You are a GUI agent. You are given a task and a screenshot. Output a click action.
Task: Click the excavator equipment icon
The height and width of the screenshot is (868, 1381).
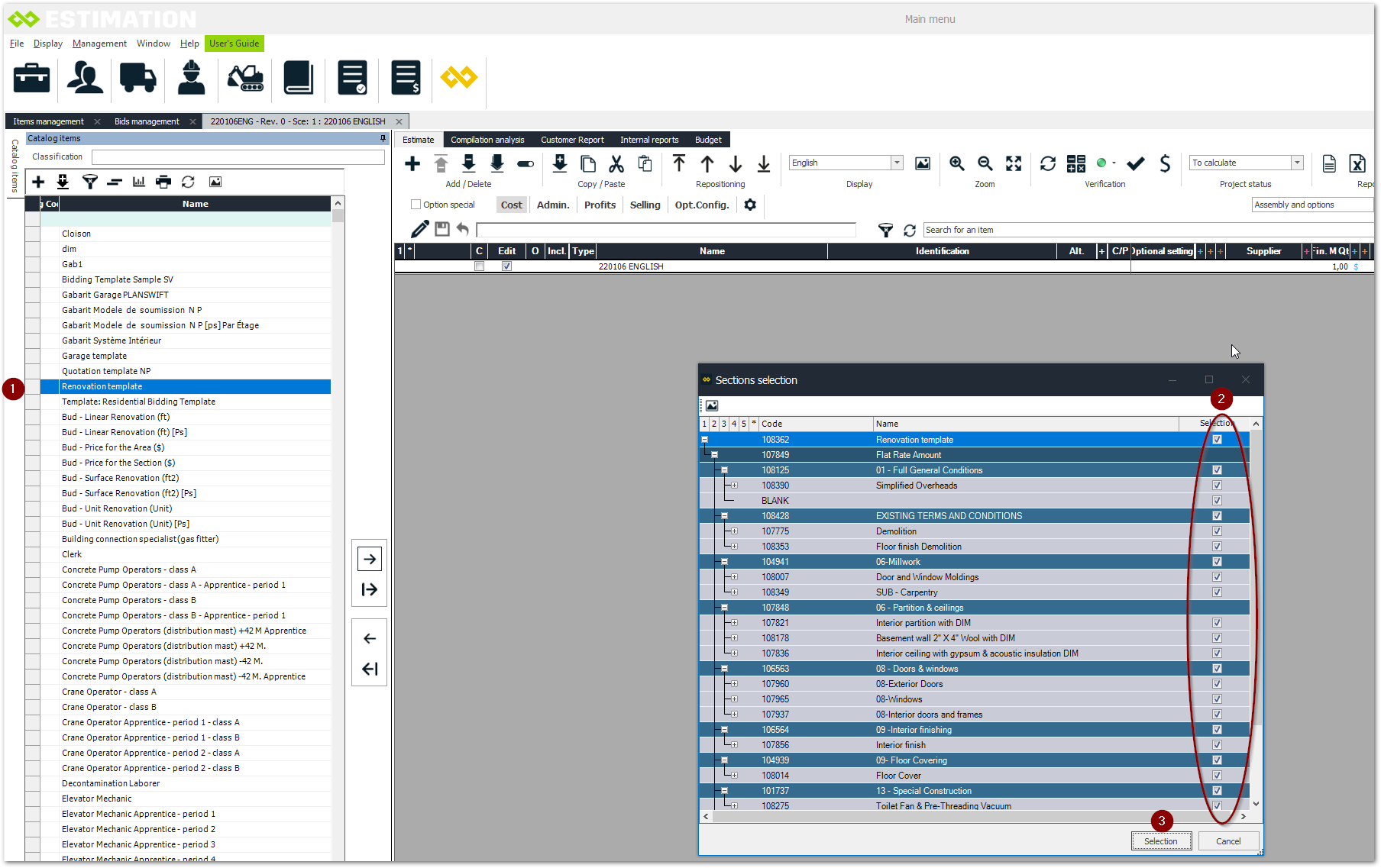coord(245,78)
